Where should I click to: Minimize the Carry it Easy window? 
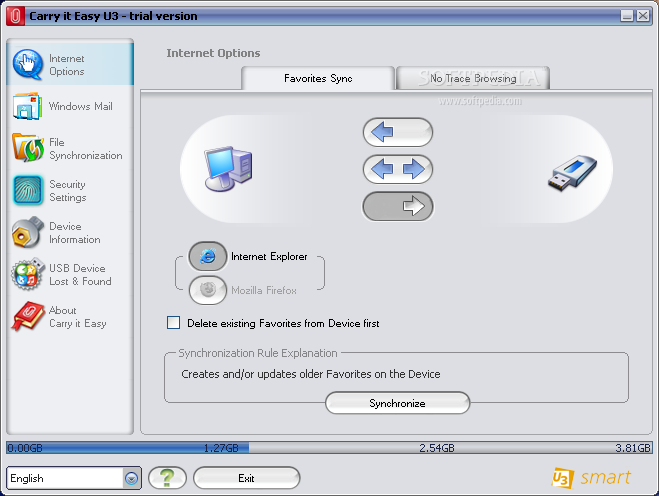(627, 16)
